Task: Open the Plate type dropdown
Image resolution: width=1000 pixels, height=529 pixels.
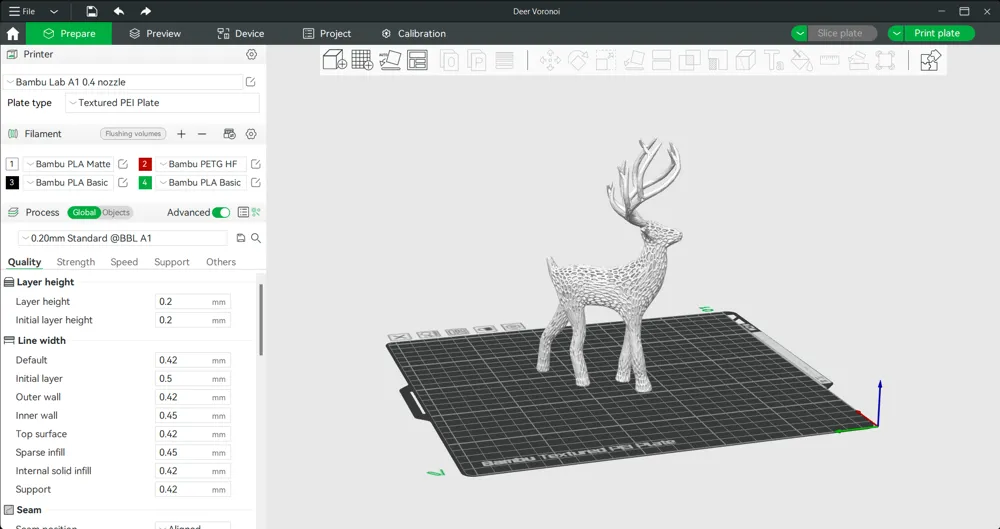Action: click(163, 103)
